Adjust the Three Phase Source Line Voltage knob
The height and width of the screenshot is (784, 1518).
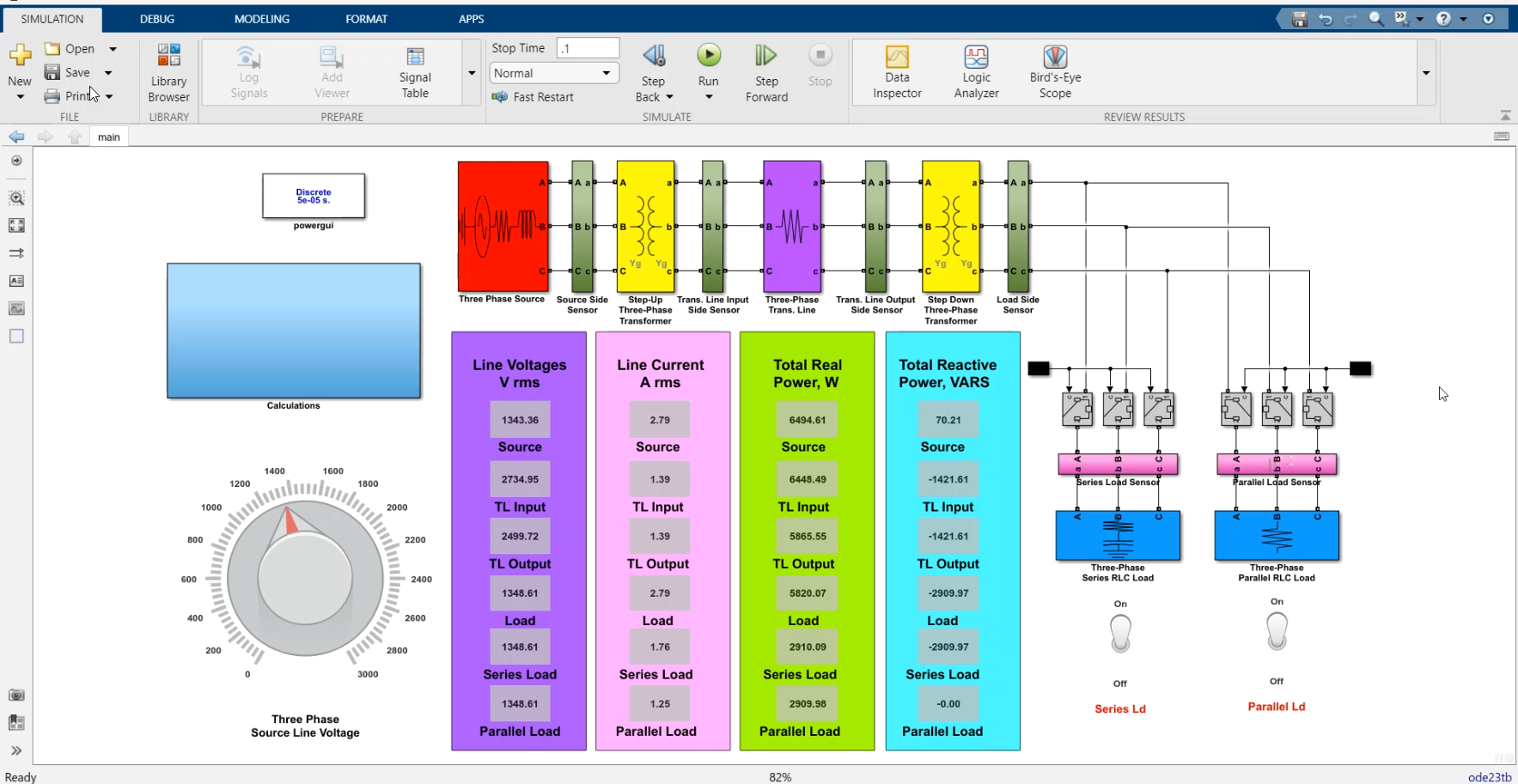pyautogui.click(x=305, y=577)
